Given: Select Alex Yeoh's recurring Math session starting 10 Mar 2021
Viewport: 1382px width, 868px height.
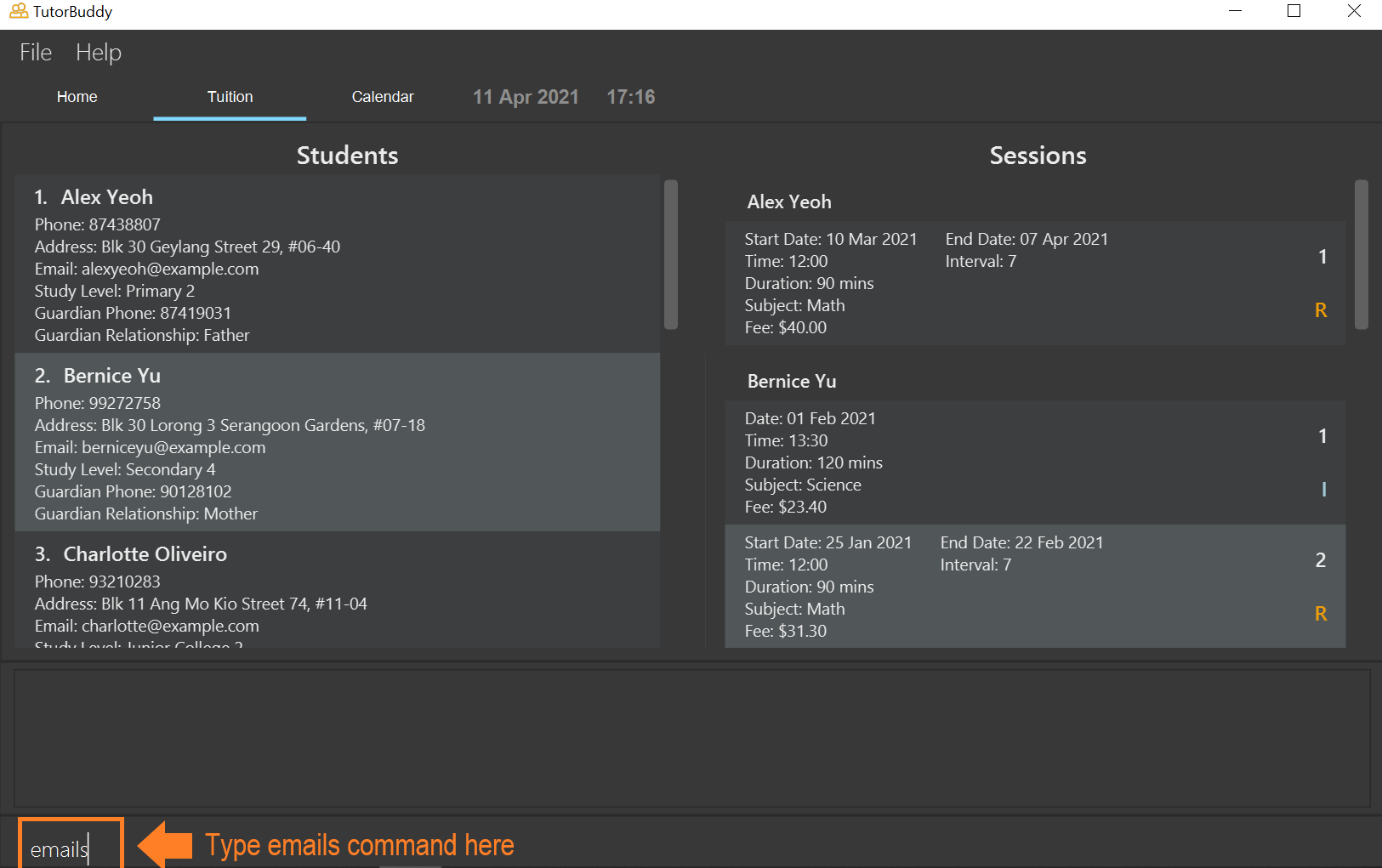Looking at the screenshot, I should (x=1035, y=283).
